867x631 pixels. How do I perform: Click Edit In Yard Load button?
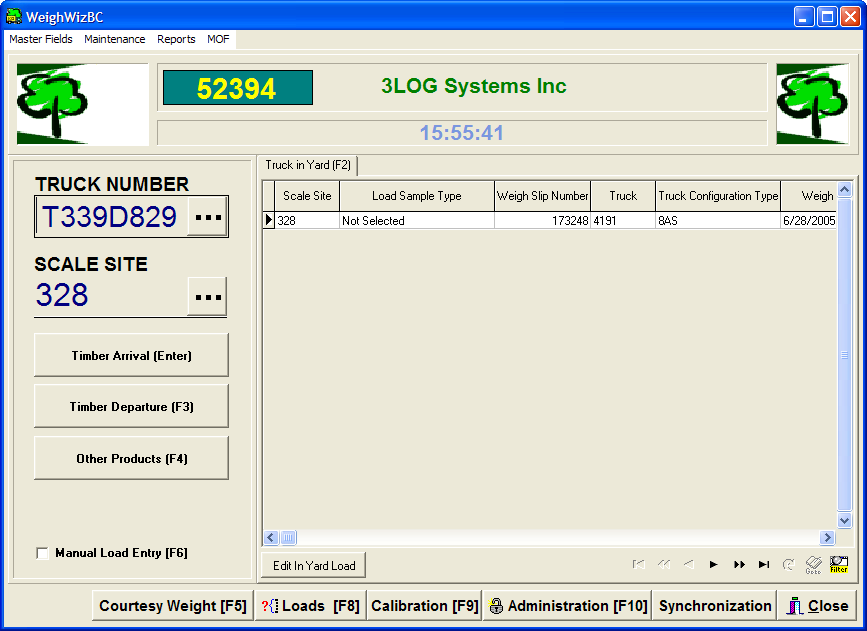point(314,565)
